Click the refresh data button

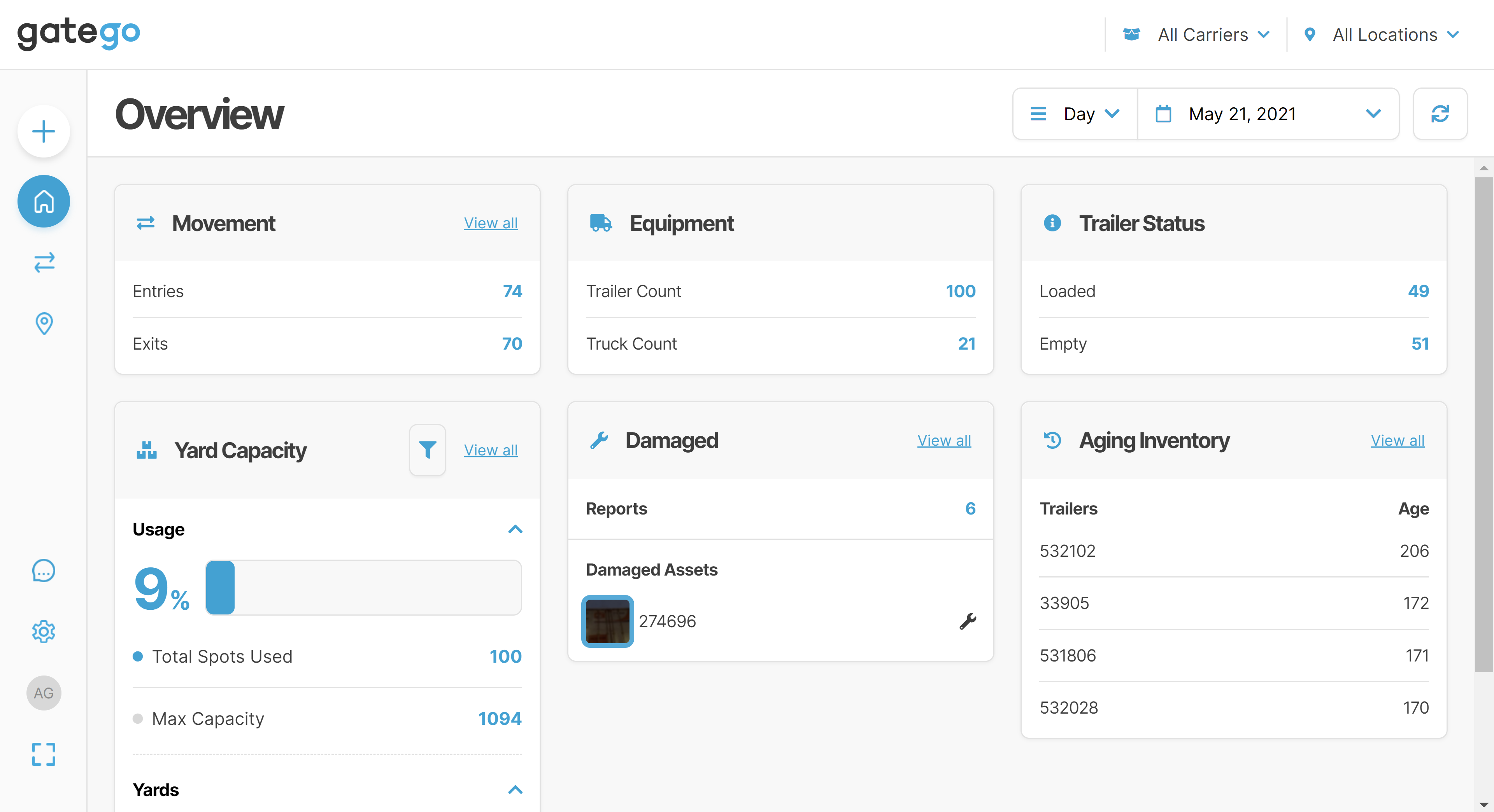1440,114
